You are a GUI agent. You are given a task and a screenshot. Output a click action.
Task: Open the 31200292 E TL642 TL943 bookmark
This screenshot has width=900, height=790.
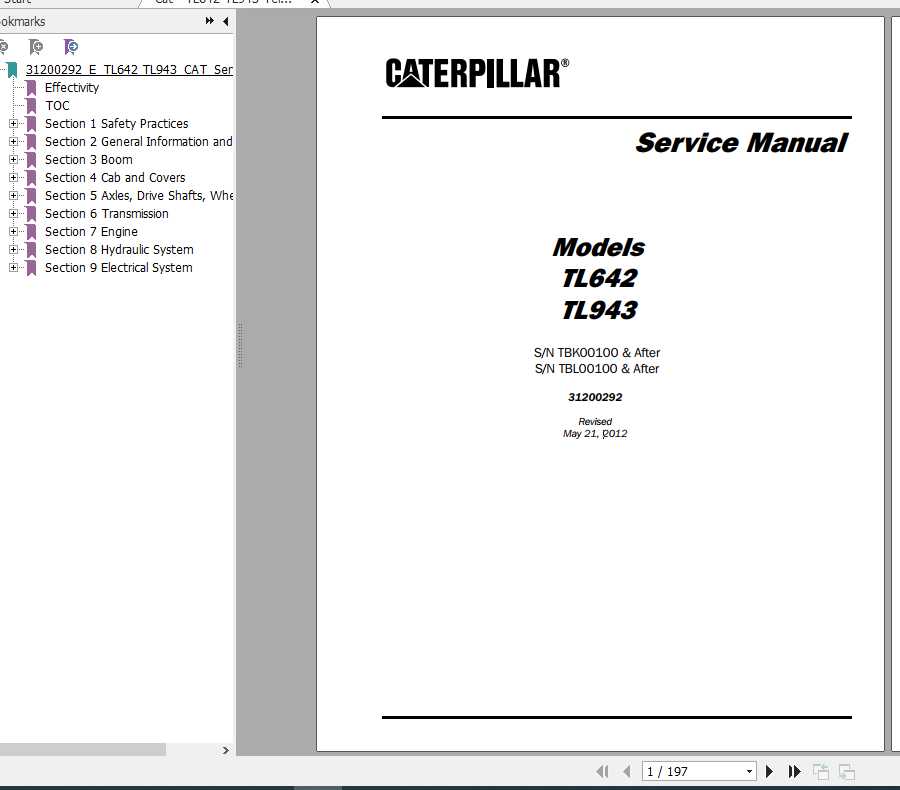click(128, 69)
